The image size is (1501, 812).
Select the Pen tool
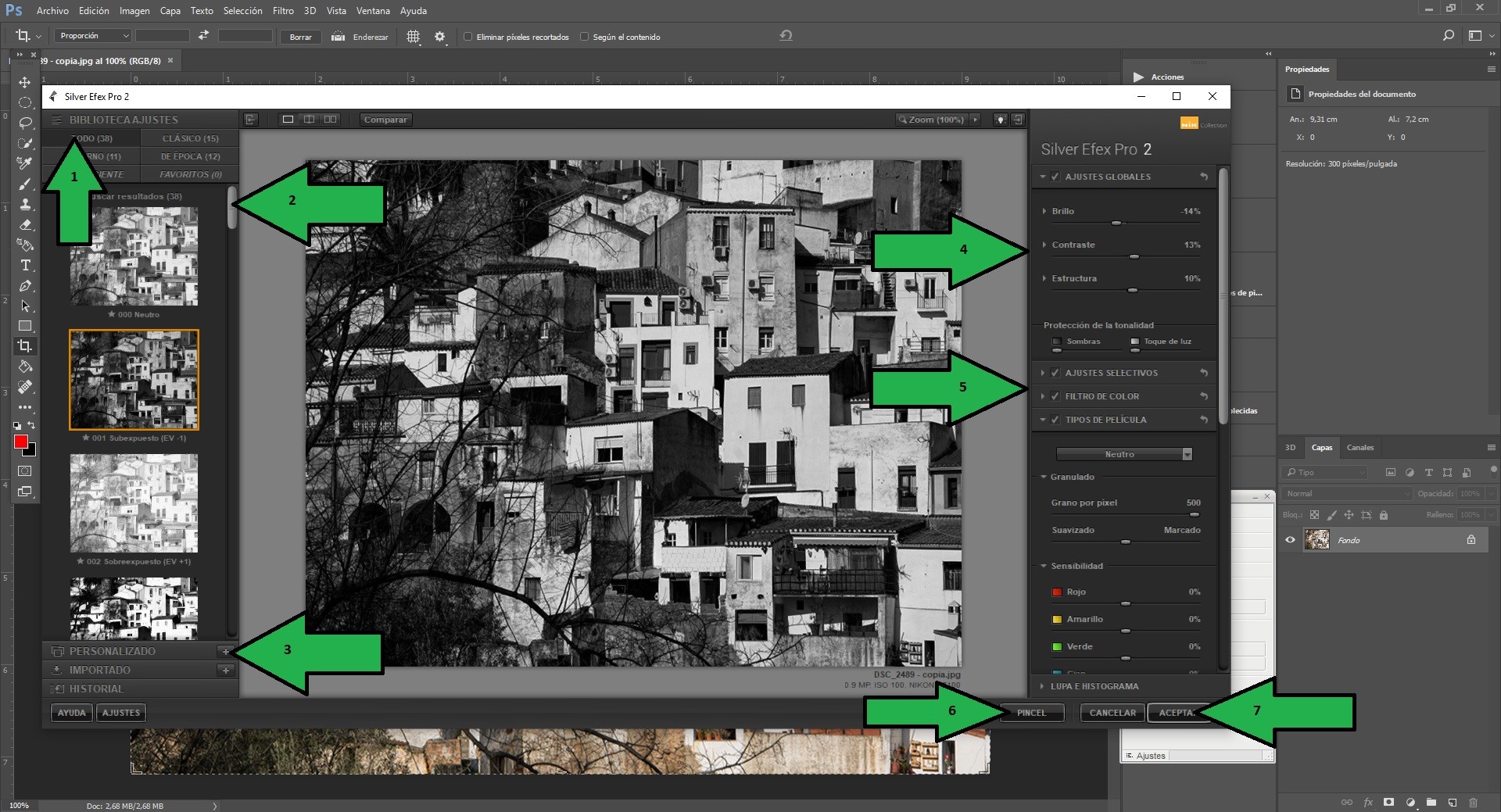click(25, 285)
